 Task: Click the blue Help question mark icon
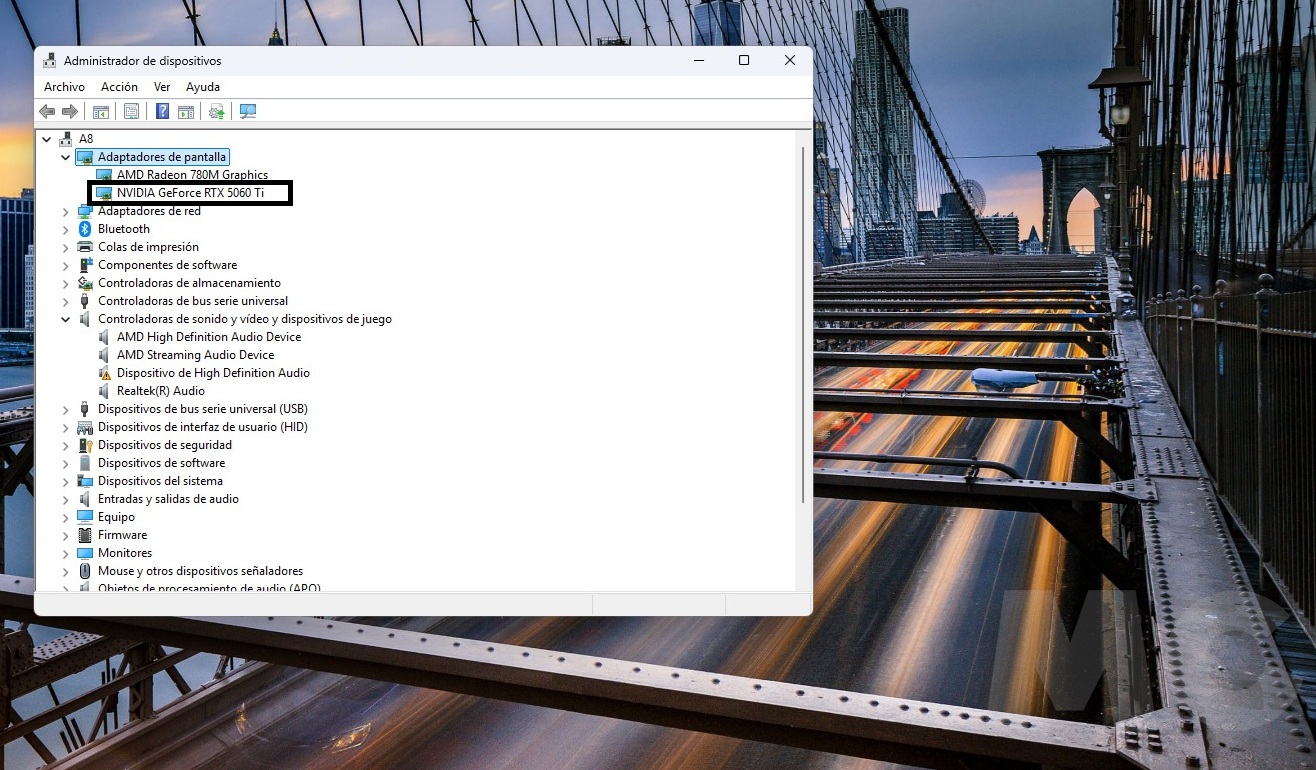tap(162, 112)
